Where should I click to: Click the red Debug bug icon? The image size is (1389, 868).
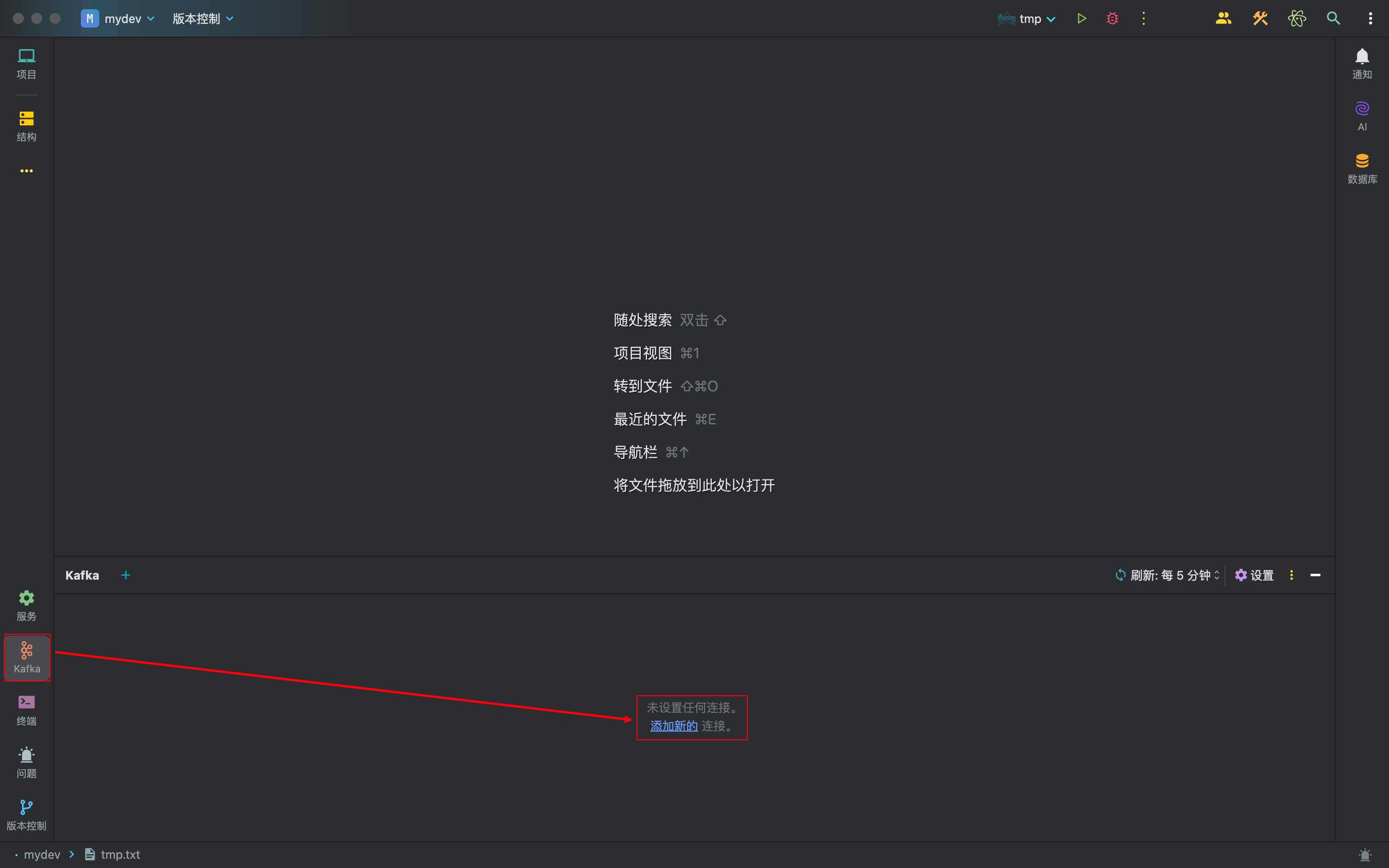point(1112,18)
